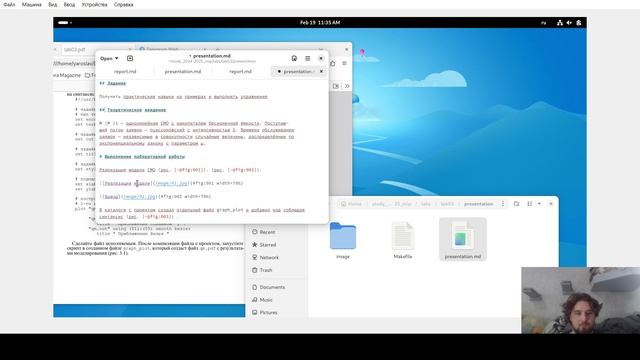Click the browser extensions icon beside hamburger
640x360 pixels.
(333, 63)
